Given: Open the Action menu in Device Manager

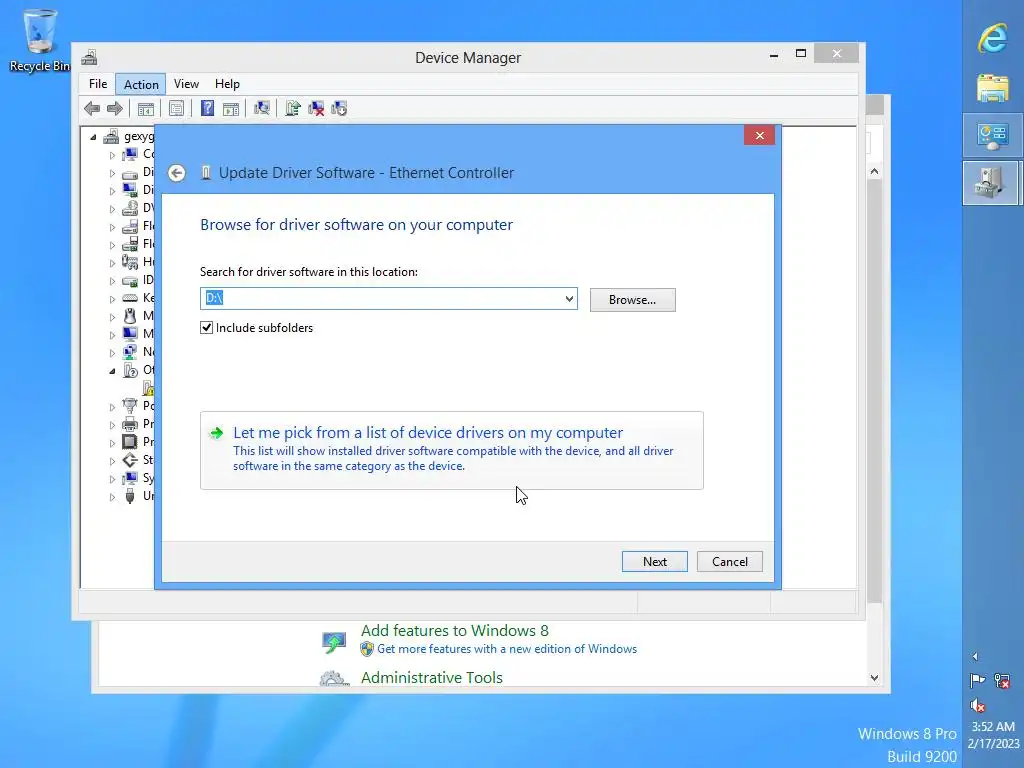Looking at the screenshot, I should (x=141, y=84).
